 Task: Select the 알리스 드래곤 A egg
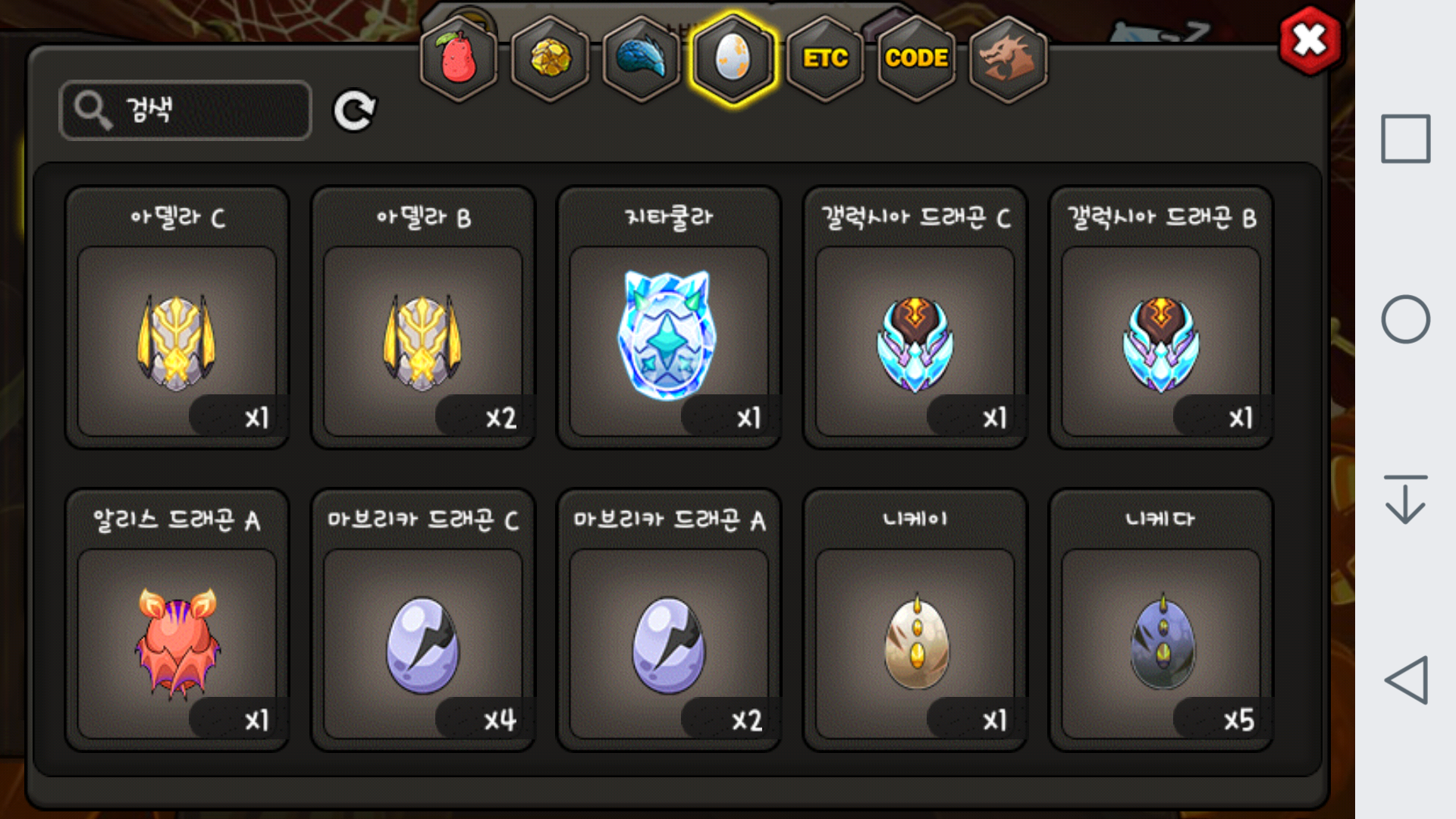coord(177,620)
